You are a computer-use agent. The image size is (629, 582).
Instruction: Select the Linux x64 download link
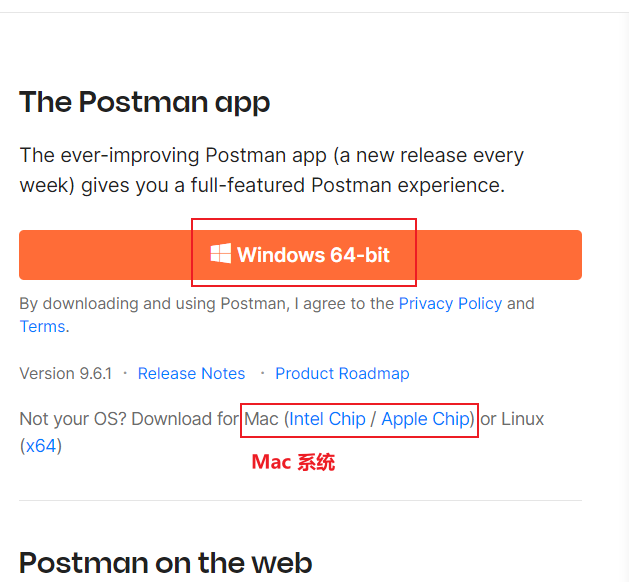coord(41,445)
